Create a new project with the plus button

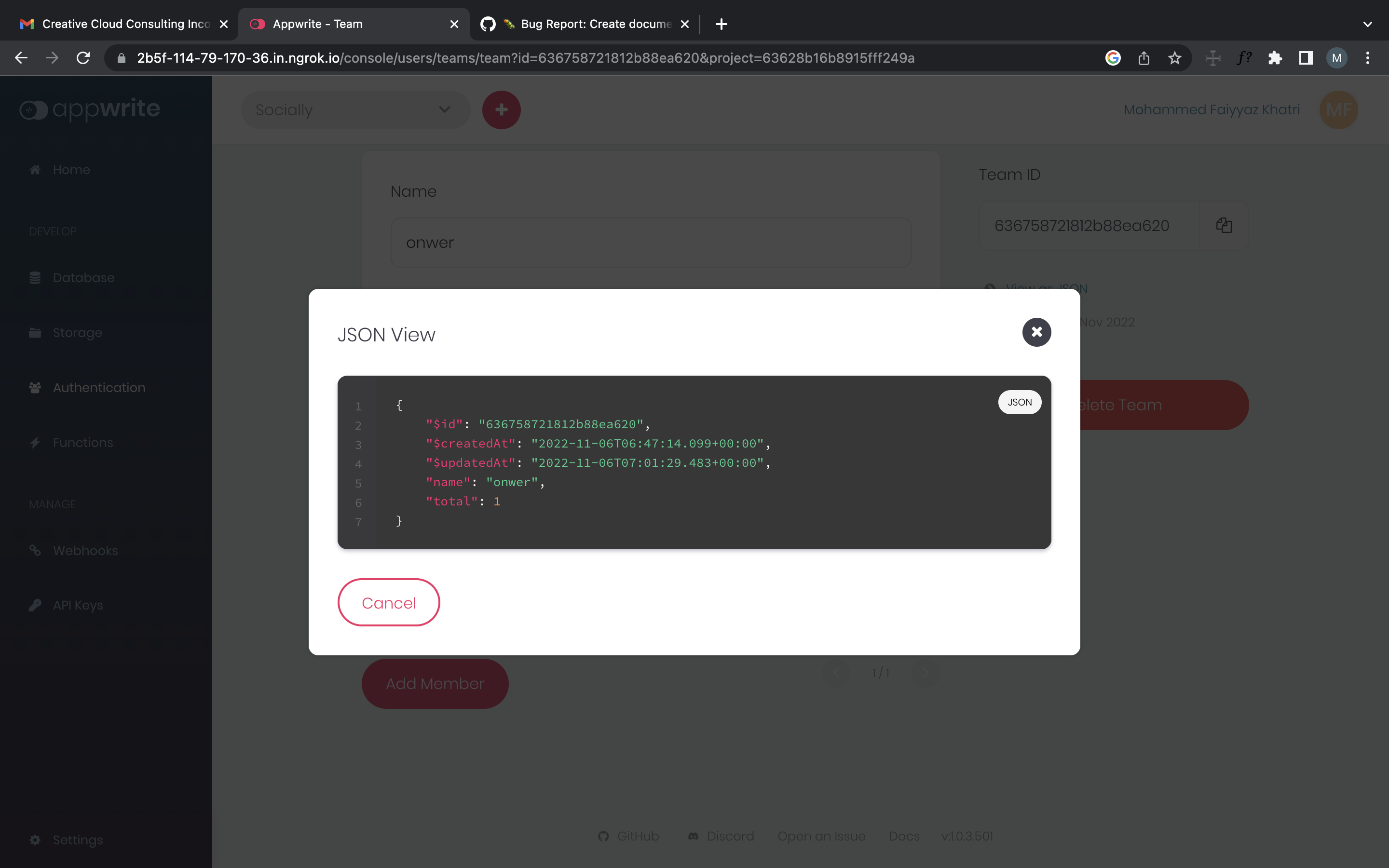502,109
